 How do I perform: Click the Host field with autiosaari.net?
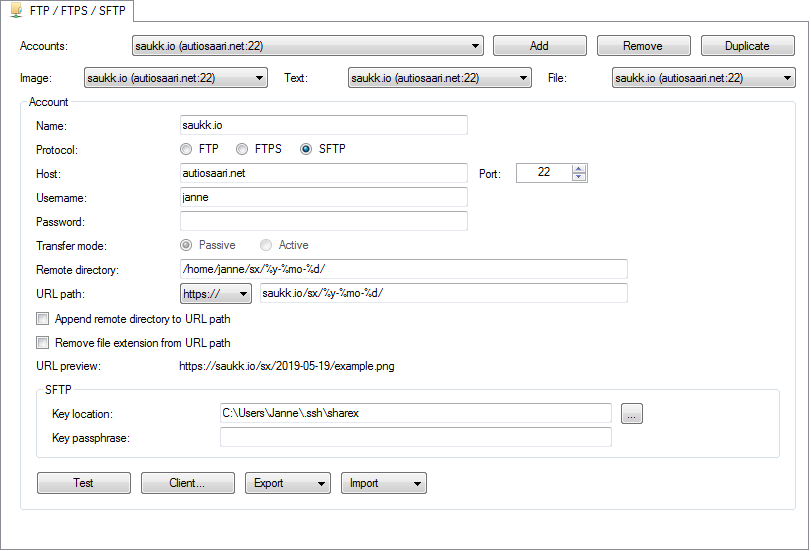(324, 173)
